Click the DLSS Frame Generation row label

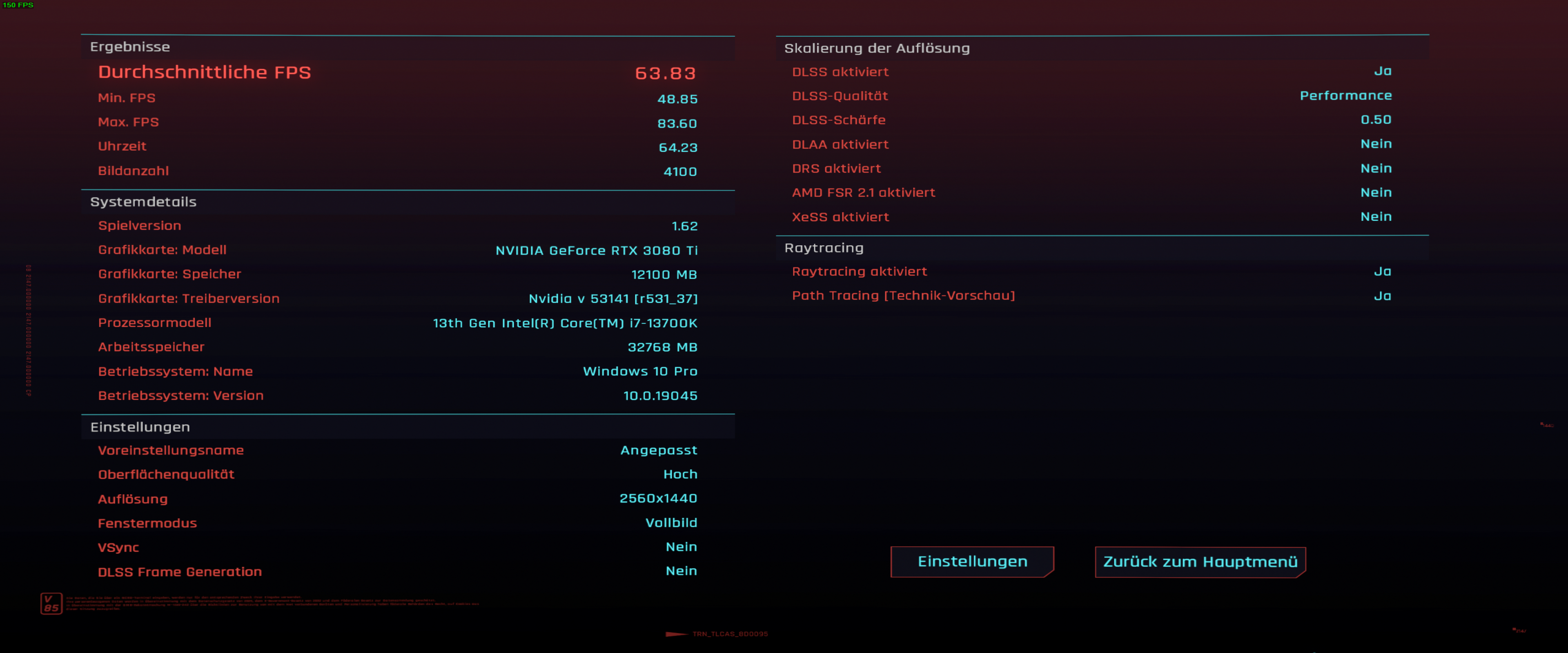click(x=180, y=571)
